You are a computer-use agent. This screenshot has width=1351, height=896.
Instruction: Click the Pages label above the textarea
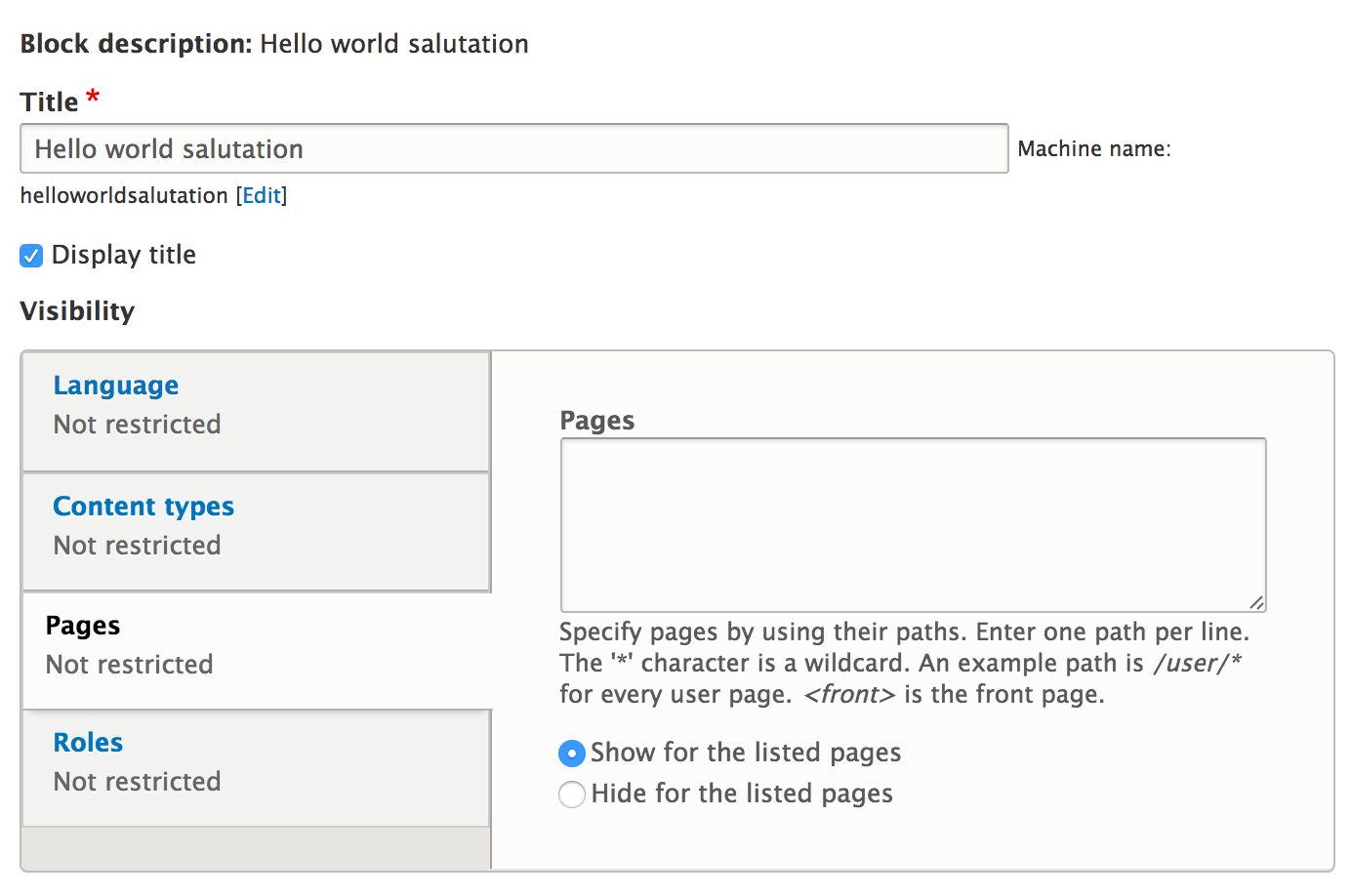[x=597, y=422]
